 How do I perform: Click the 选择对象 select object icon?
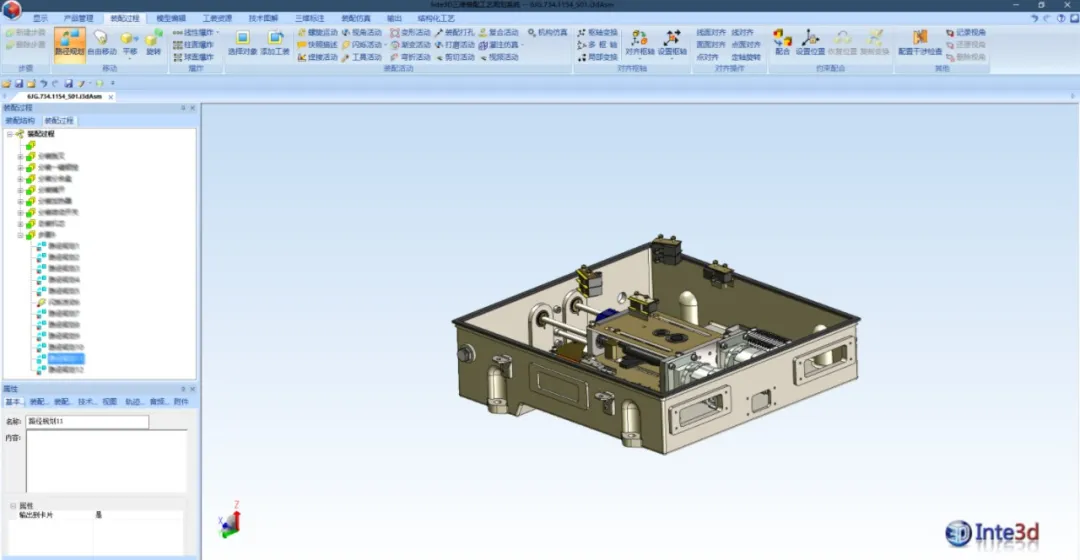point(242,42)
